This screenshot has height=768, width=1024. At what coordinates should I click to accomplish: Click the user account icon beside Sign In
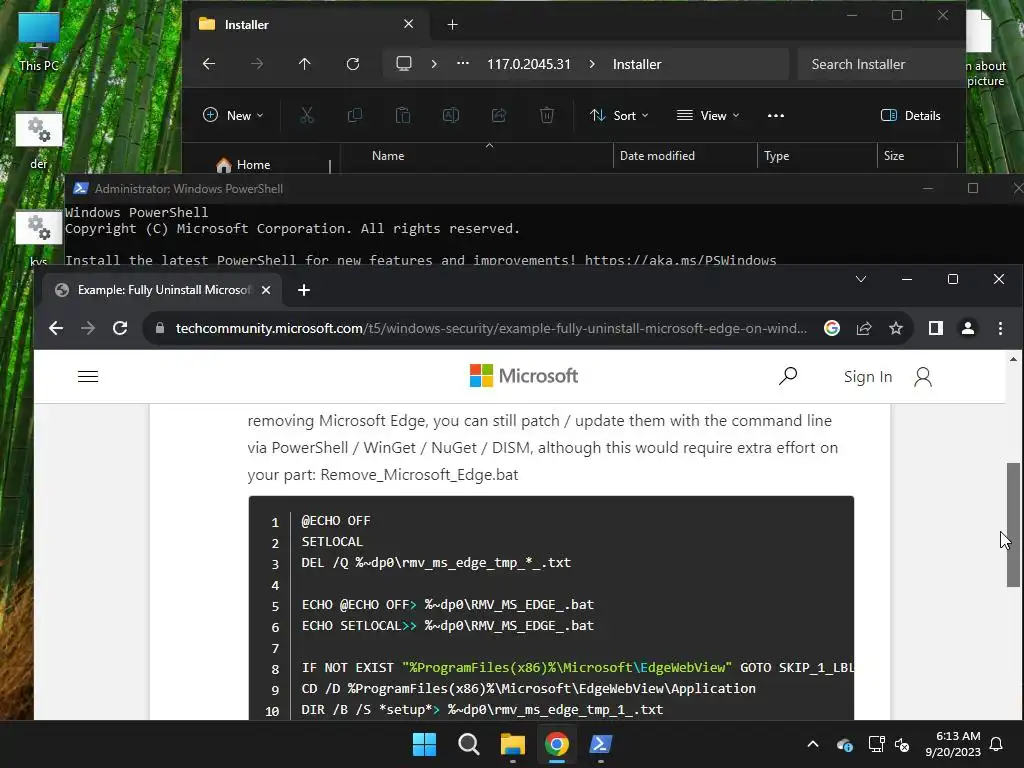[x=923, y=377]
